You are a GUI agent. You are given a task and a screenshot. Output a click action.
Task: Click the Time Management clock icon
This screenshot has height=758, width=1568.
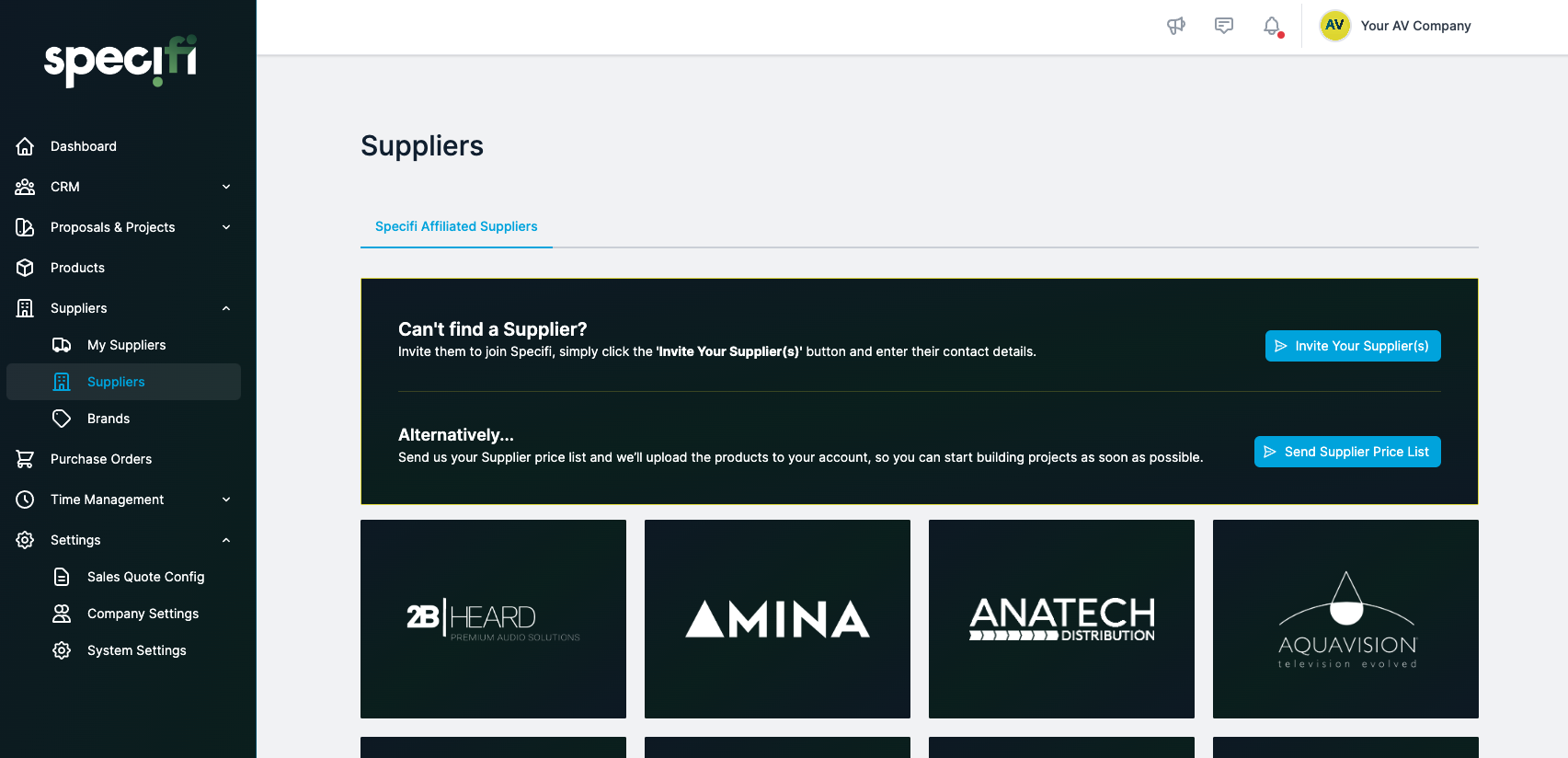[25, 500]
